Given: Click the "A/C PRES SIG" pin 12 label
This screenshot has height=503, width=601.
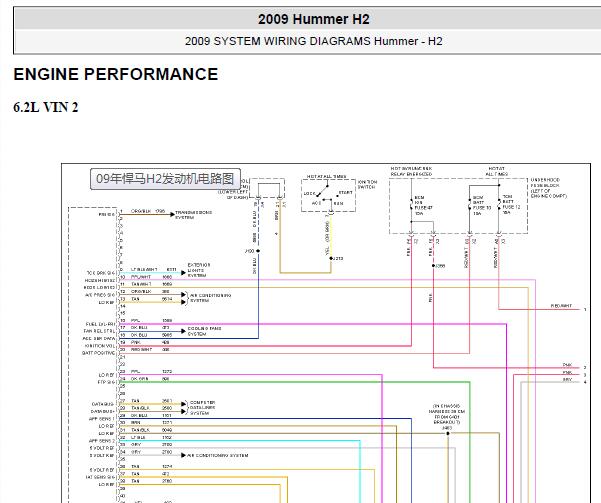Looking at the screenshot, I should [x=100, y=295].
